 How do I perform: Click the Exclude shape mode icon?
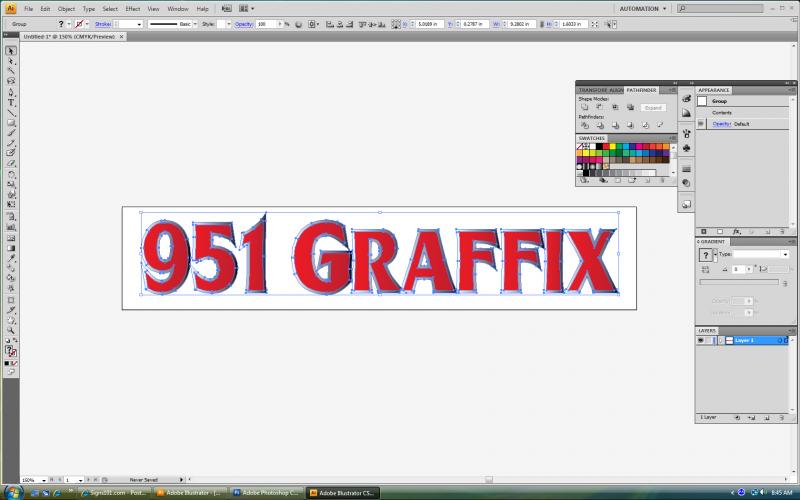(x=631, y=108)
